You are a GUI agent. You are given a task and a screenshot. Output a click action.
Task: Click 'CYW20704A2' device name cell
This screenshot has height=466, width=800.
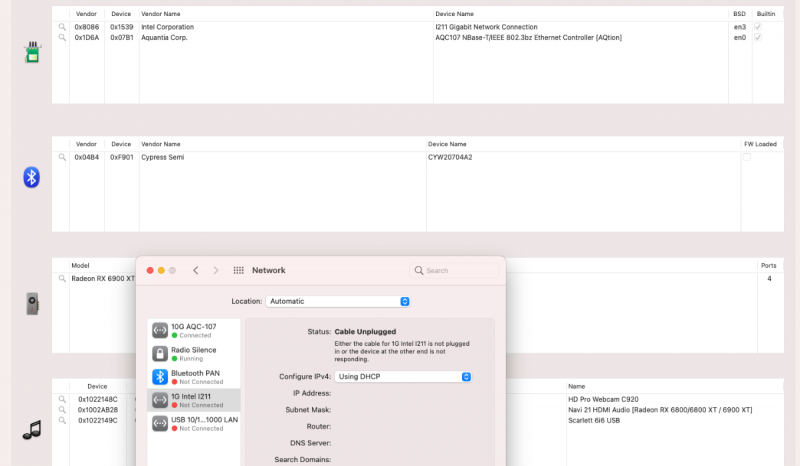click(x=450, y=158)
